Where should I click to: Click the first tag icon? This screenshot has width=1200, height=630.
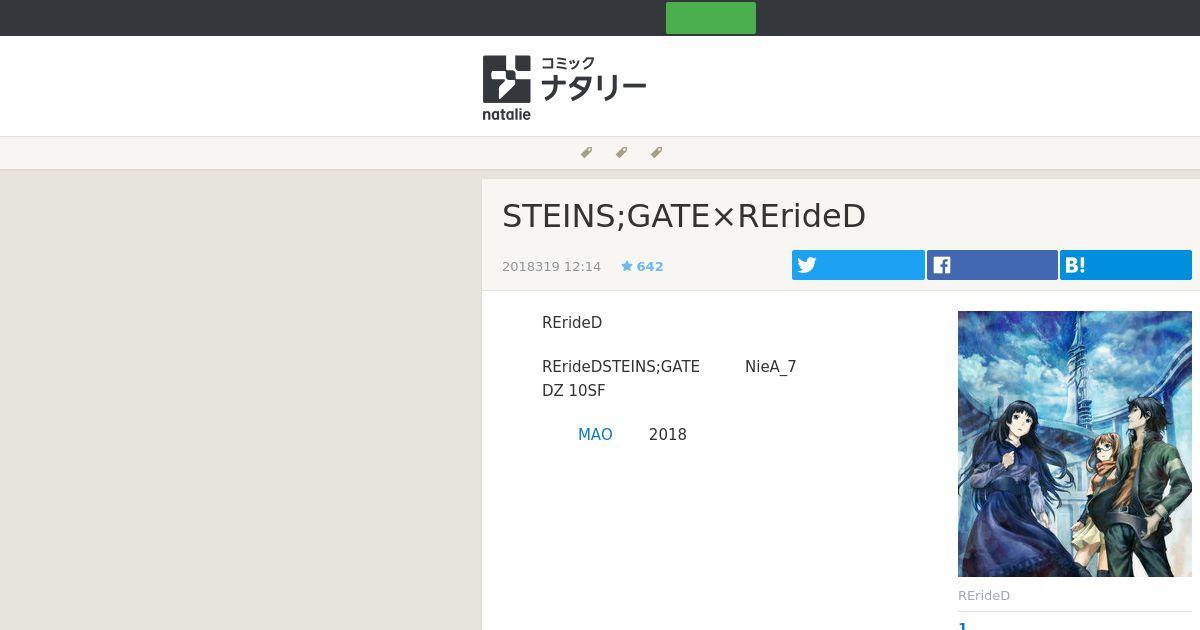[587, 152]
